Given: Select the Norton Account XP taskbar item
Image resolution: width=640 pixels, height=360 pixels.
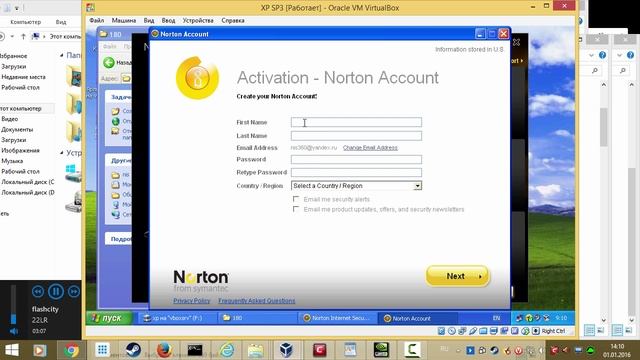Looking at the screenshot, I should [x=417, y=318].
